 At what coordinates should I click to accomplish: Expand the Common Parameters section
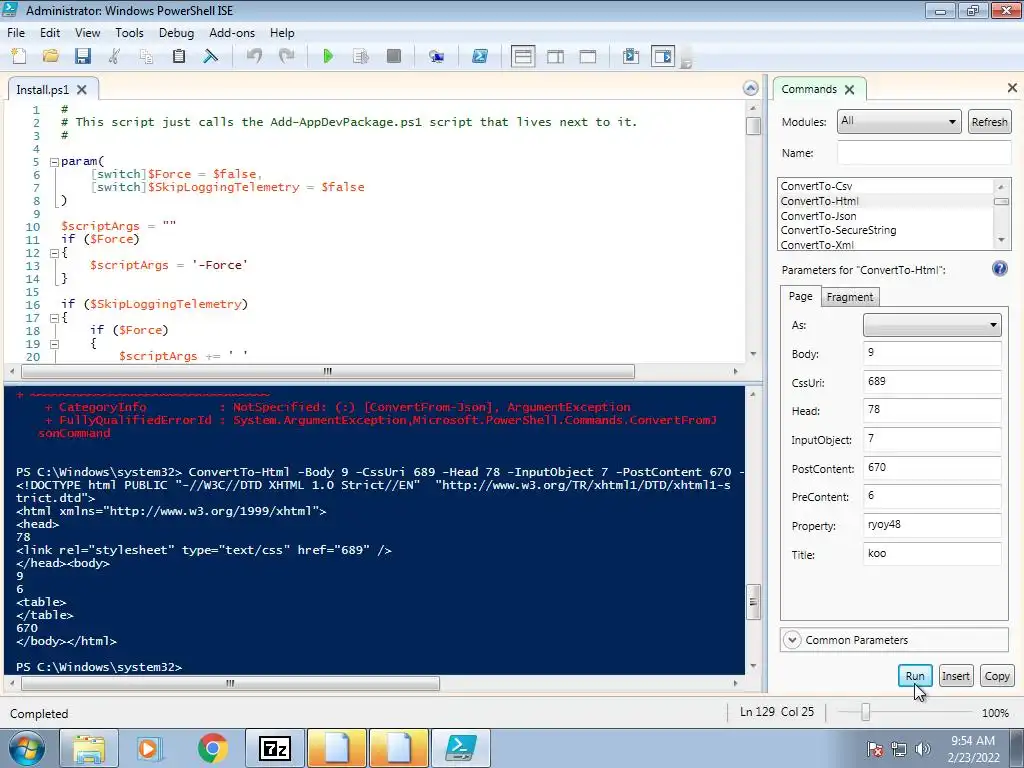pos(792,640)
